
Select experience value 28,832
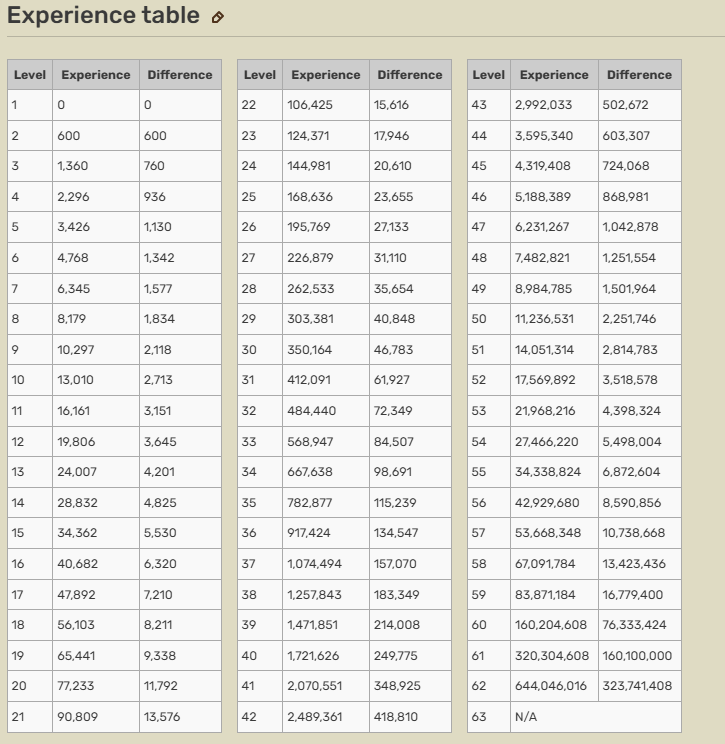pyautogui.click(x=77, y=503)
